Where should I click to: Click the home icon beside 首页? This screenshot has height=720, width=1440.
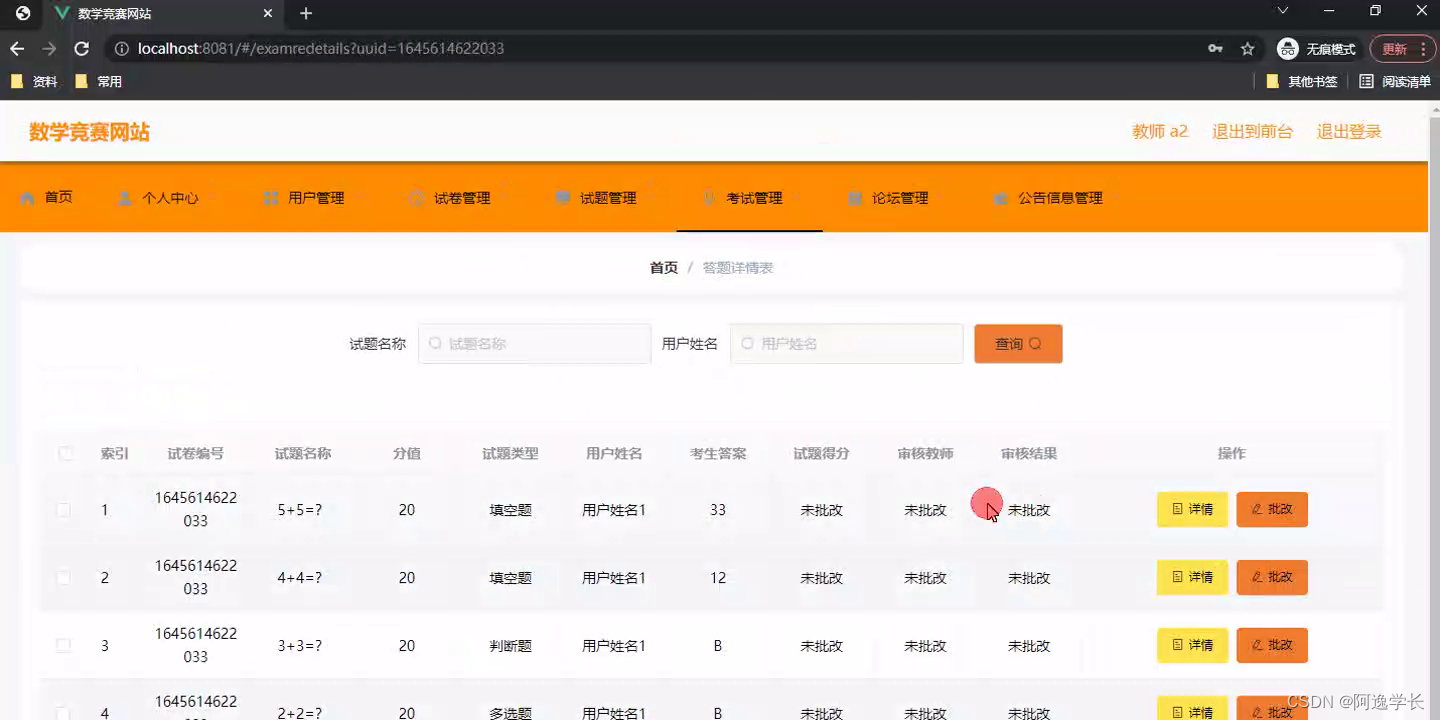(27, 198)
